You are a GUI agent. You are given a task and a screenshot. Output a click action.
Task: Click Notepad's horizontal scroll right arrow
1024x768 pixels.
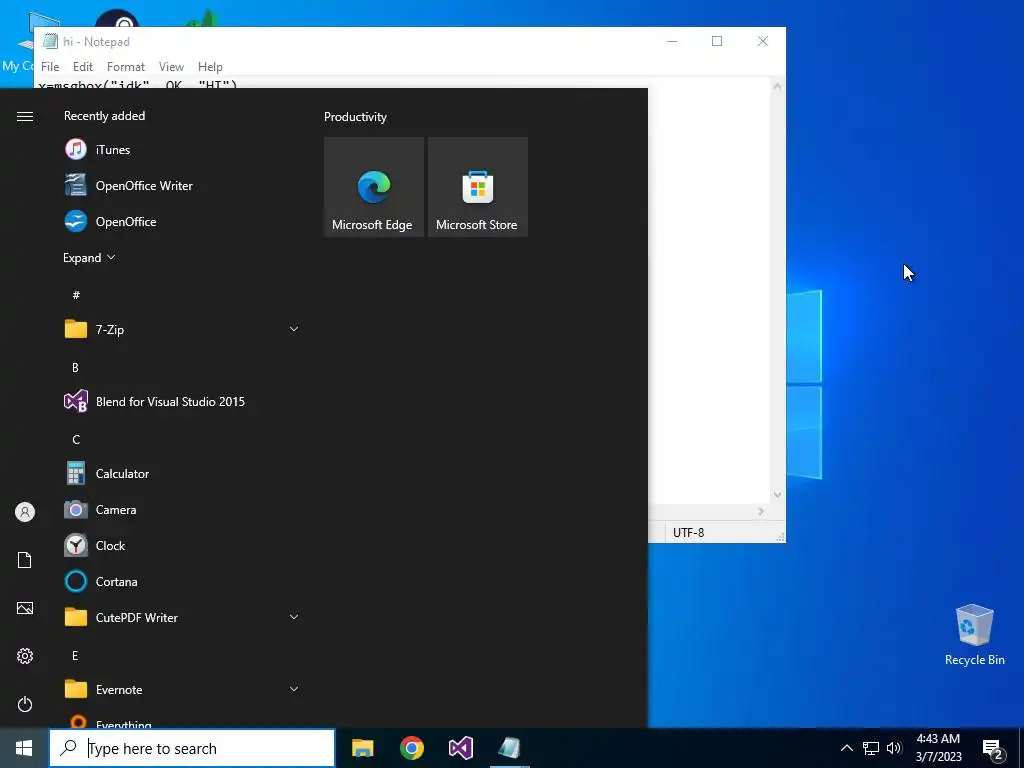pos(761,511)
